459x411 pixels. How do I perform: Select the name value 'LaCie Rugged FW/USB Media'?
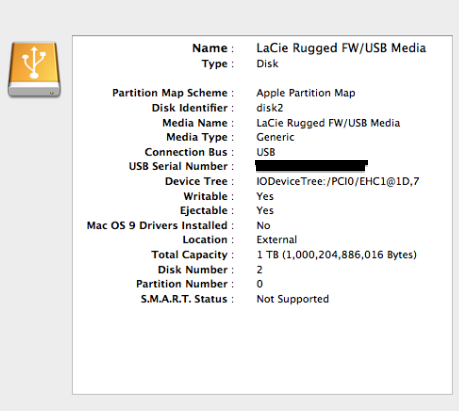pos(341,48)
